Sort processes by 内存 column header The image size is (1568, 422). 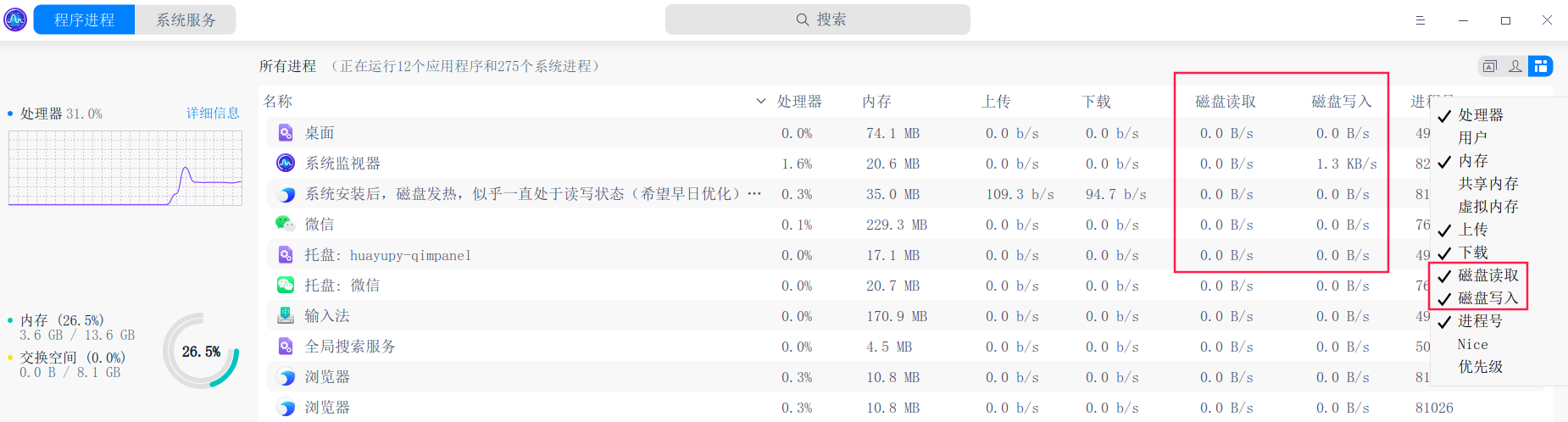[x=876, y=102]
